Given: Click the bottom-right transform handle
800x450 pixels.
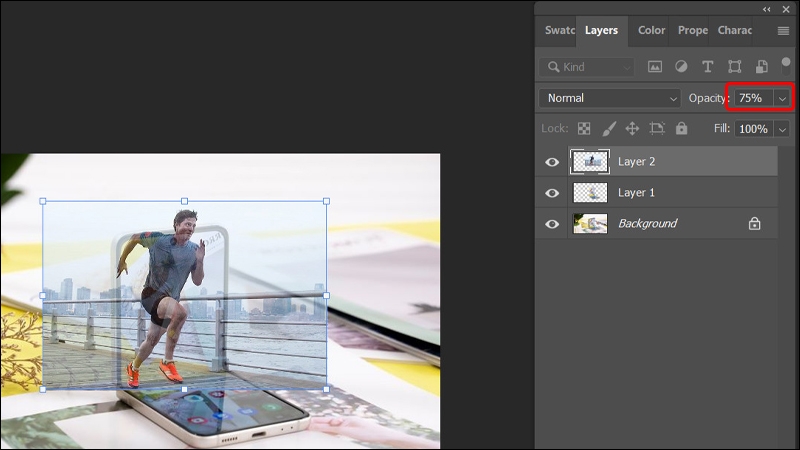Looking at the screenshot, I should pyautogui.click(x=327, y=389).
